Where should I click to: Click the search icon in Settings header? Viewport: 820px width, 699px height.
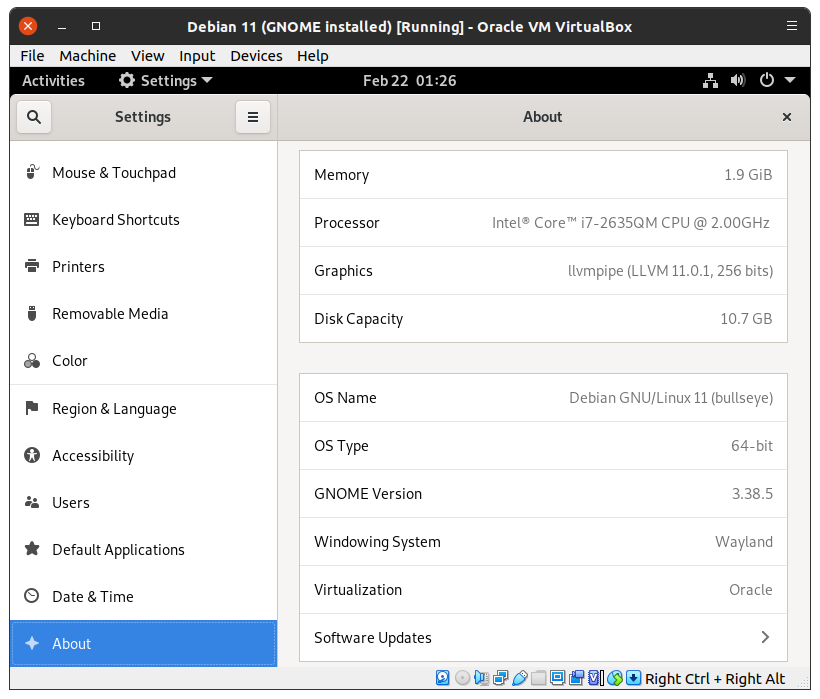coord(34,117)
